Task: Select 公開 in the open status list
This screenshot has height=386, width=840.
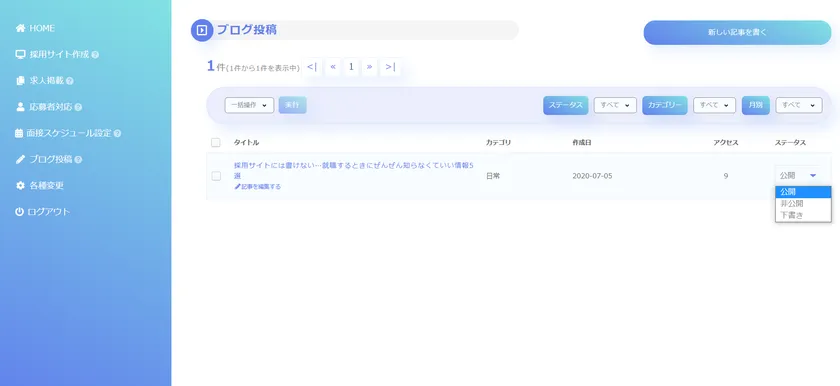Action: tap(803, 192)
